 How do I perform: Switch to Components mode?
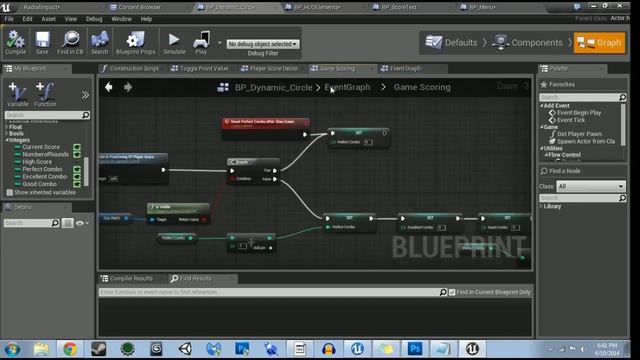pos(527,42)
